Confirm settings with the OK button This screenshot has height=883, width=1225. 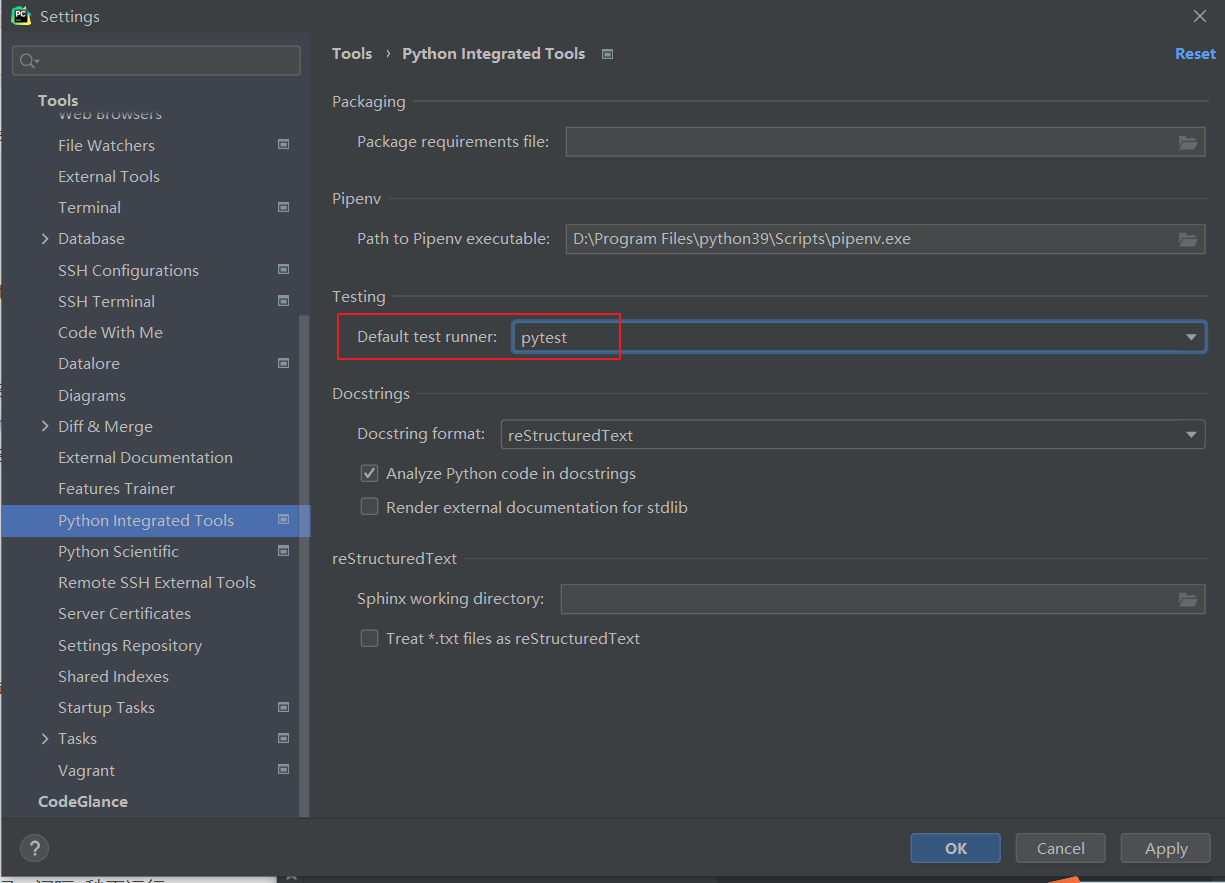point(955,848)
